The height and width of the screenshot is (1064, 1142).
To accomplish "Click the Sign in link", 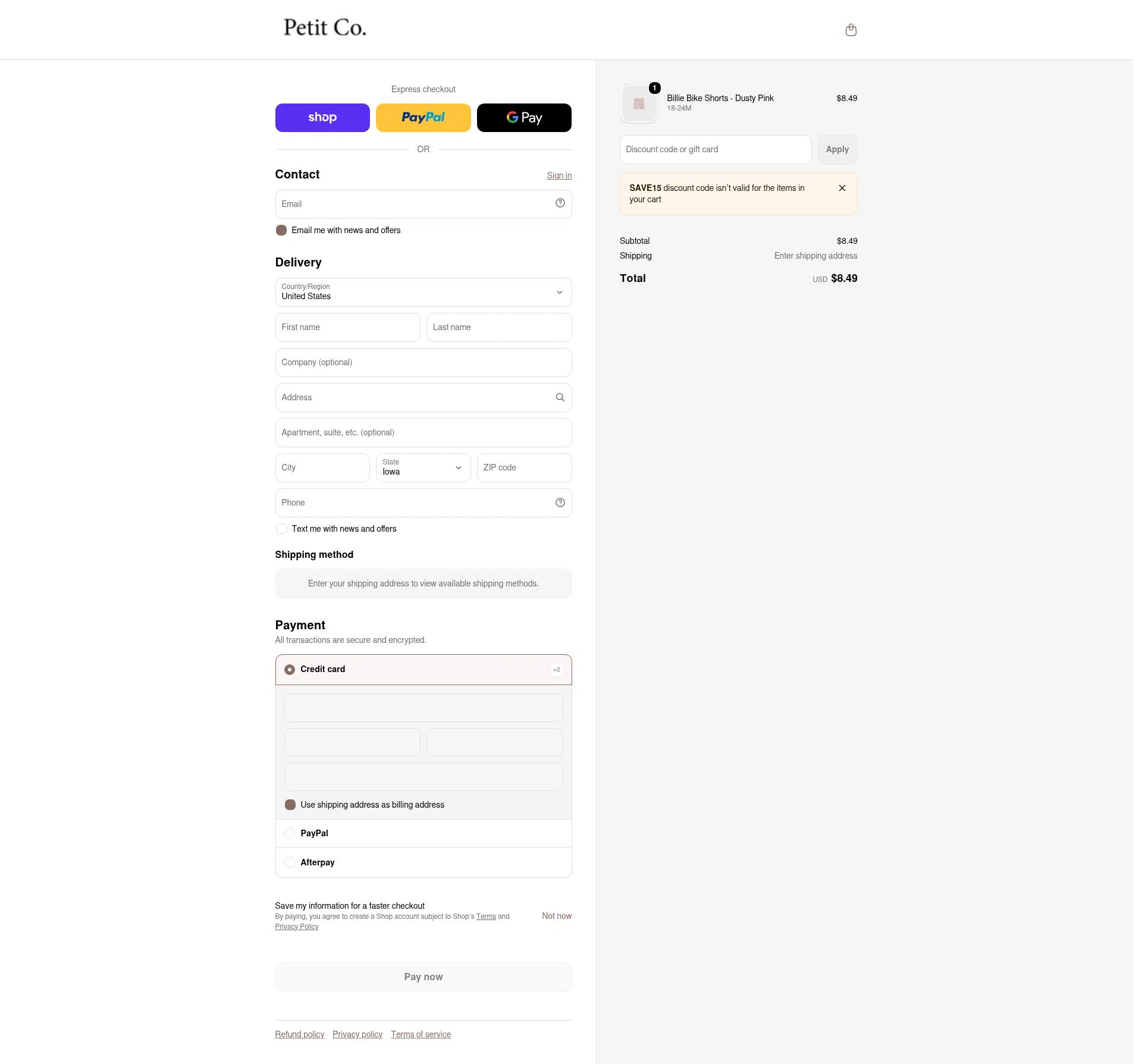I will coord(559,175).
